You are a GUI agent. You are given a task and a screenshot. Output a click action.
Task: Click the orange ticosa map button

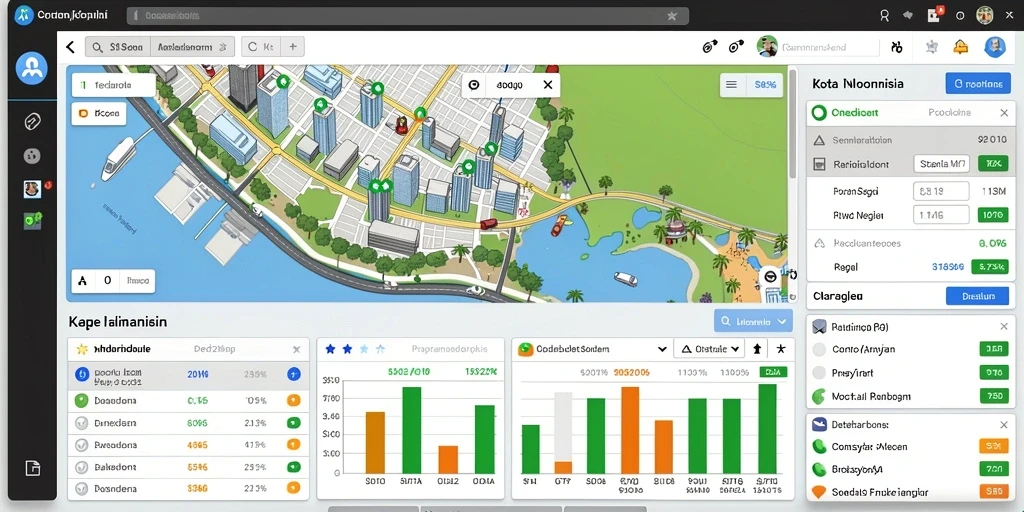click(99, 113)
